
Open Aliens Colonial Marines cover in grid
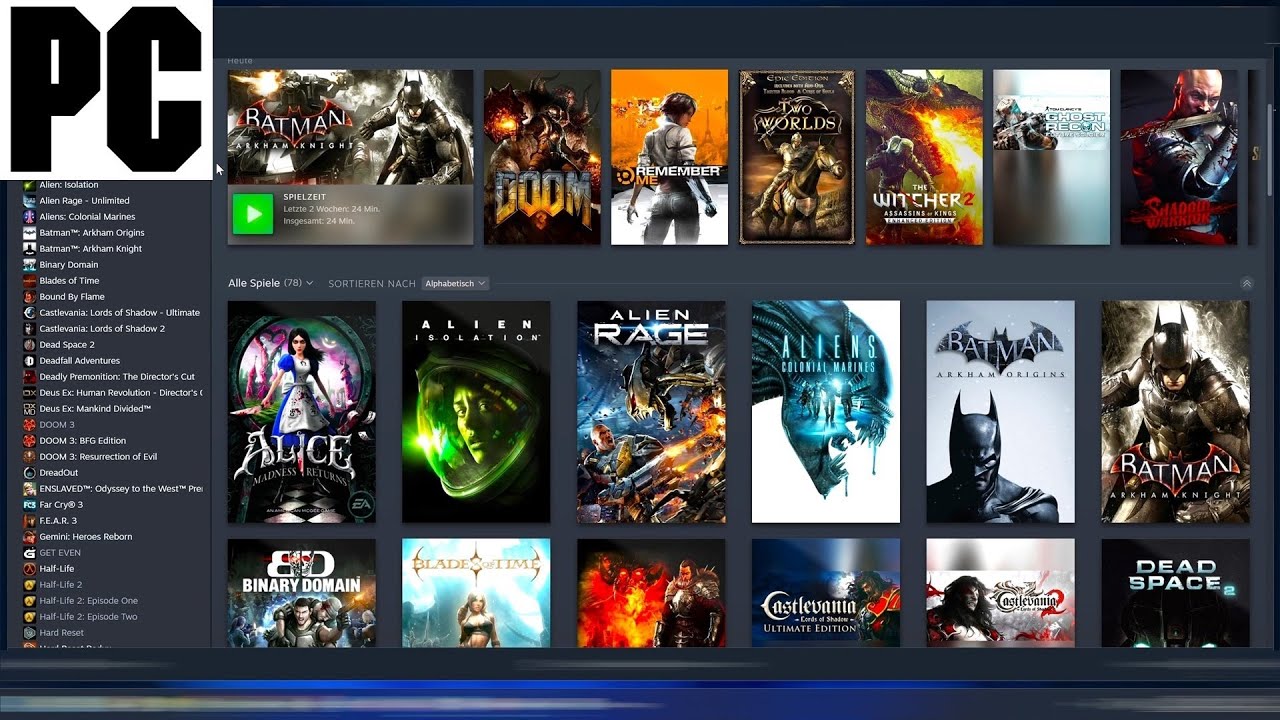point(826,412)
